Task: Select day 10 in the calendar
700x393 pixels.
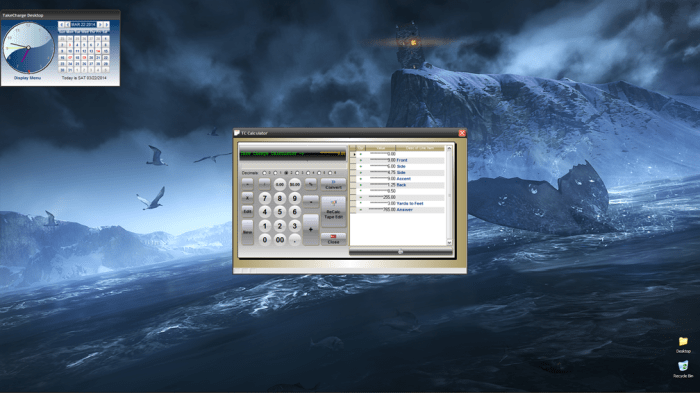Action: [70, 51]
